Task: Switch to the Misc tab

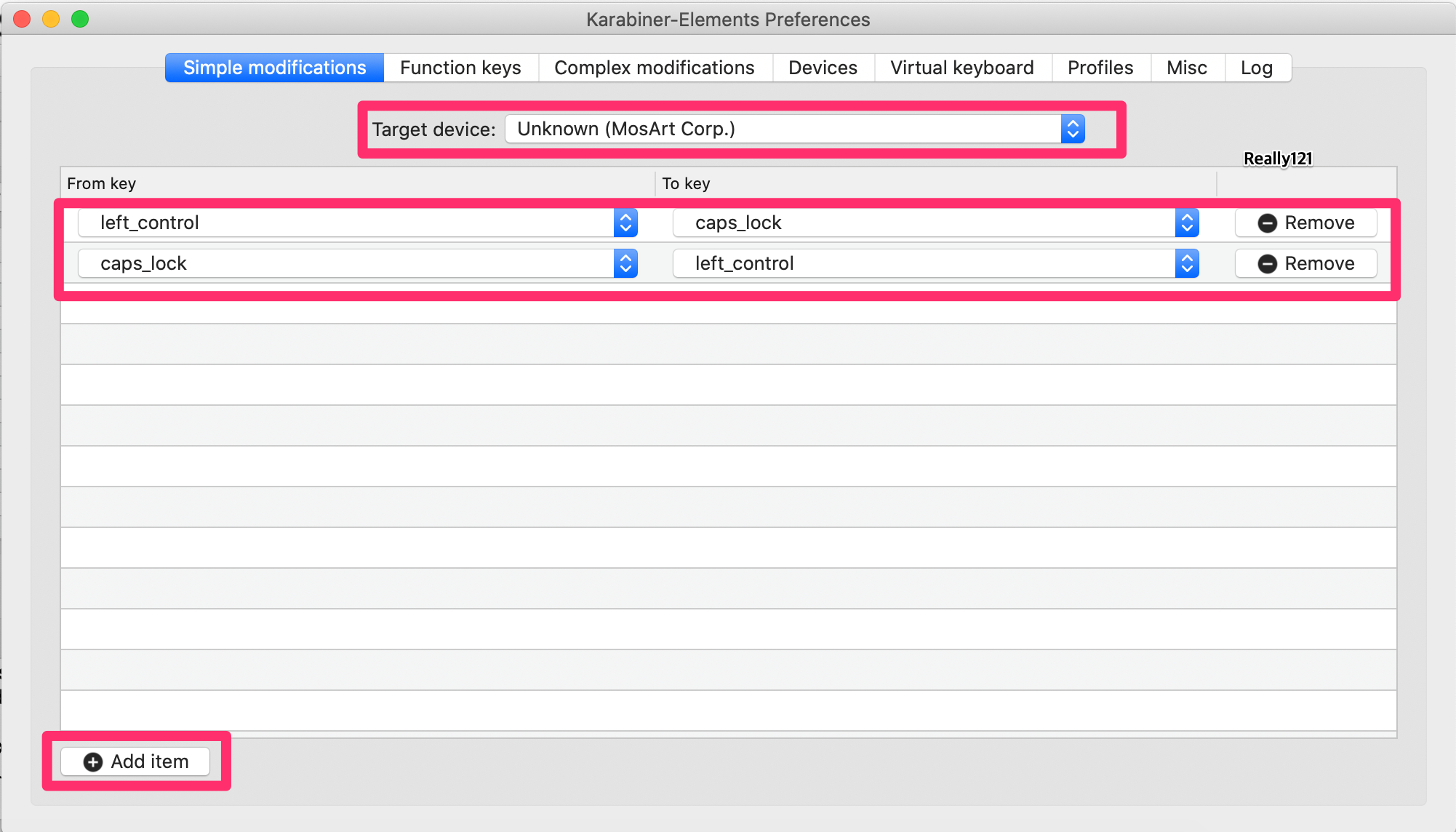Action: (1186, 68)
